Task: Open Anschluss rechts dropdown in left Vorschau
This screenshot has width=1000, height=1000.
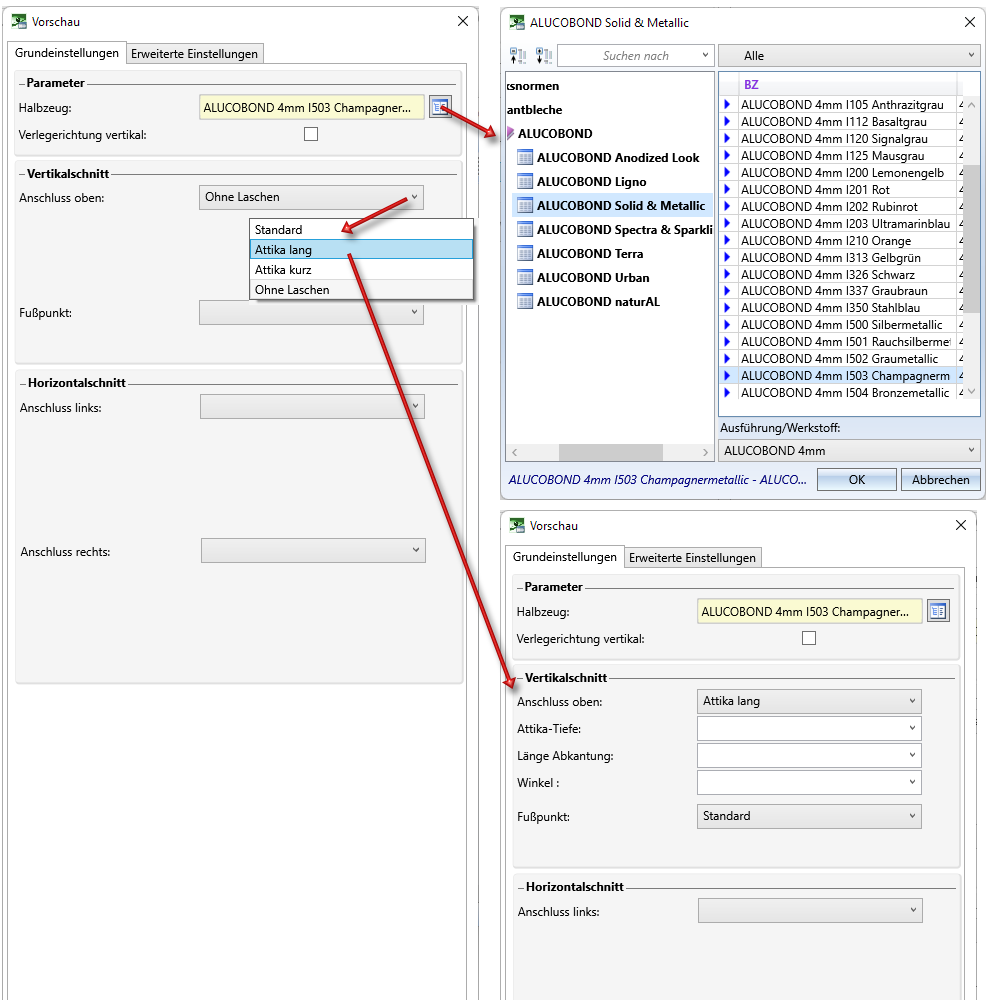Action: [313, 550]
